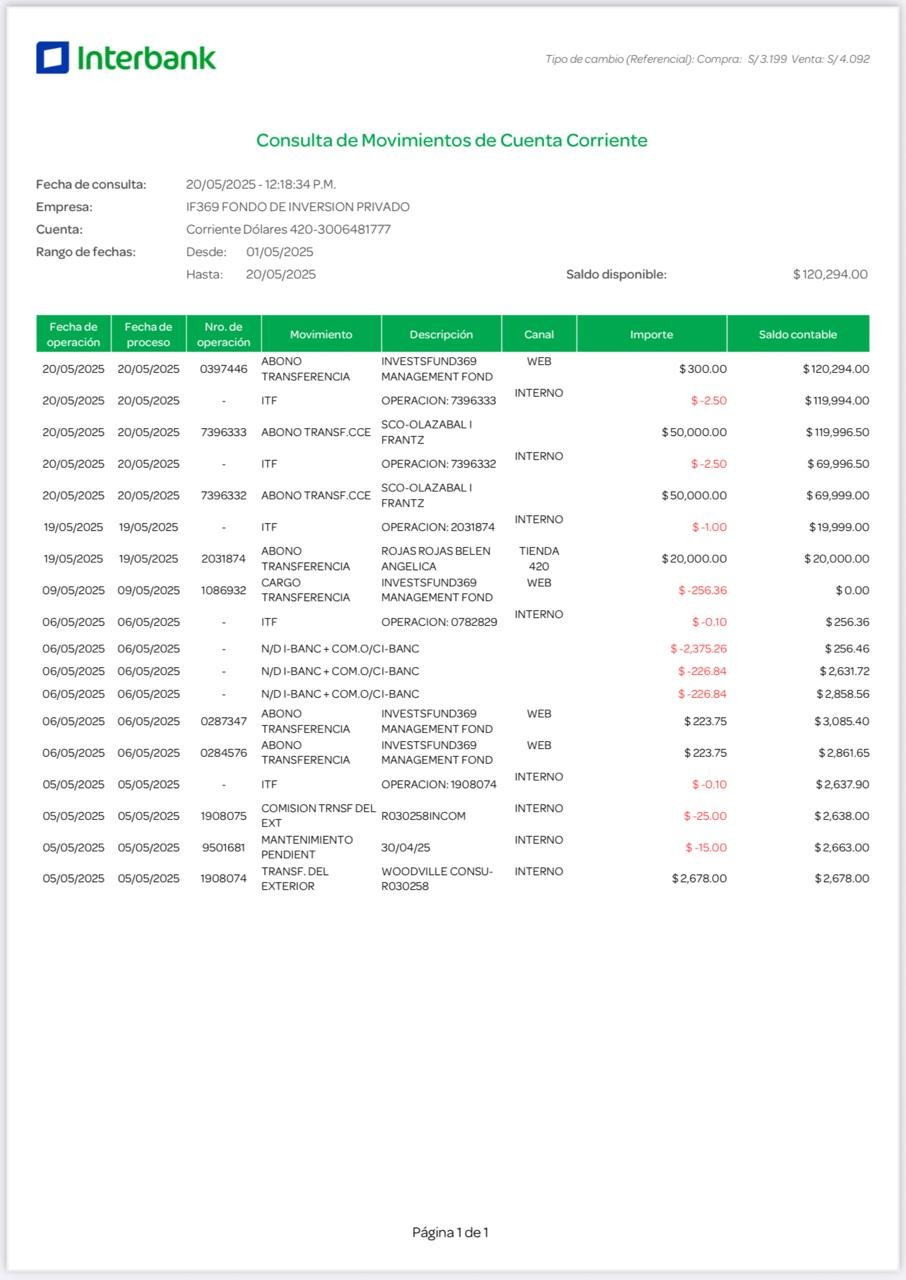Viewport: 906px width, 1280px height.
Task: Sort by the 'Nro. de operación' header
Action: [223, 334]
